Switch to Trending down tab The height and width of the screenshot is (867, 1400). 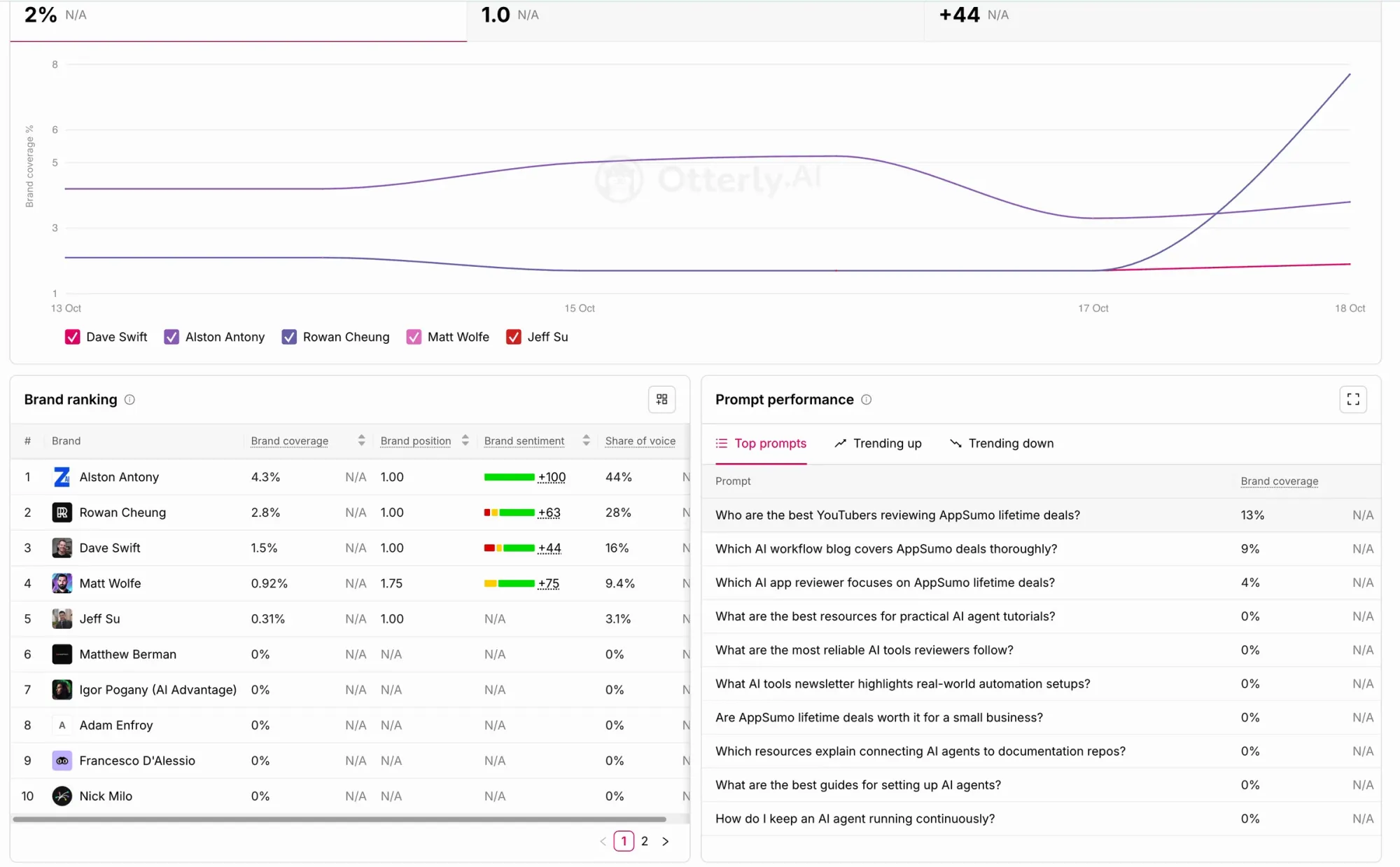pos(1002,443)
